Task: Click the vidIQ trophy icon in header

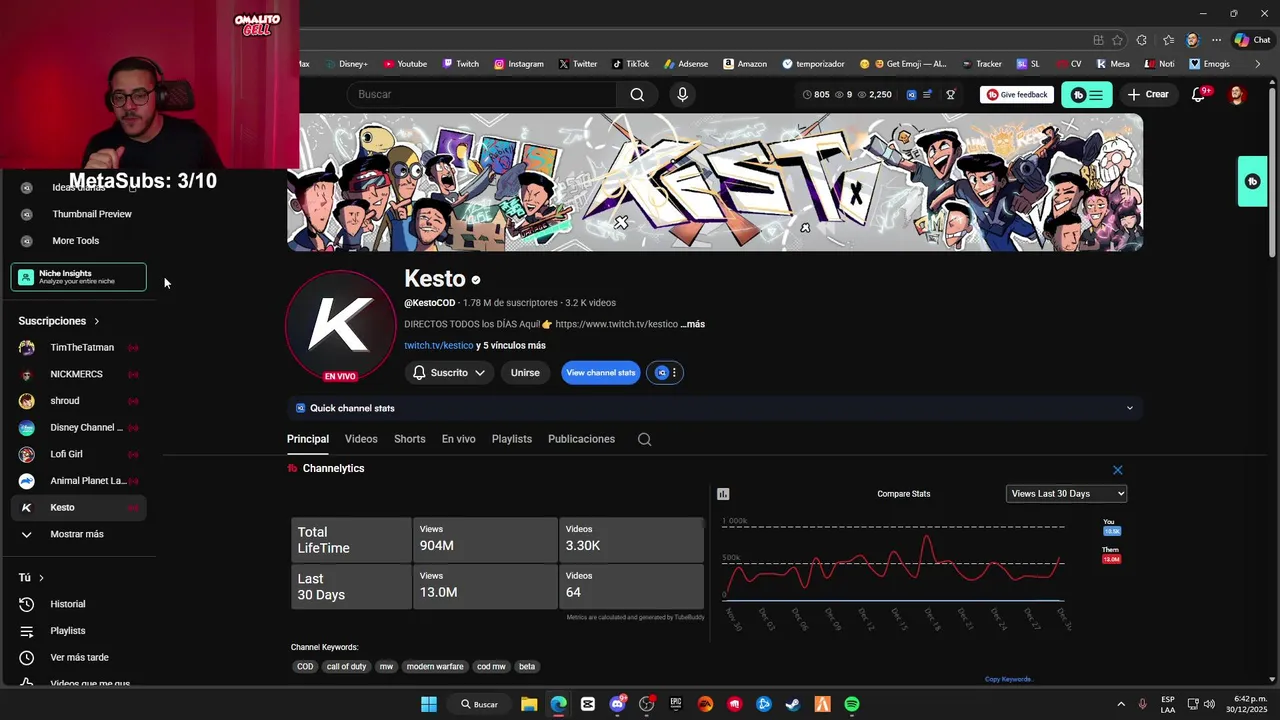Action: [950, 95]
